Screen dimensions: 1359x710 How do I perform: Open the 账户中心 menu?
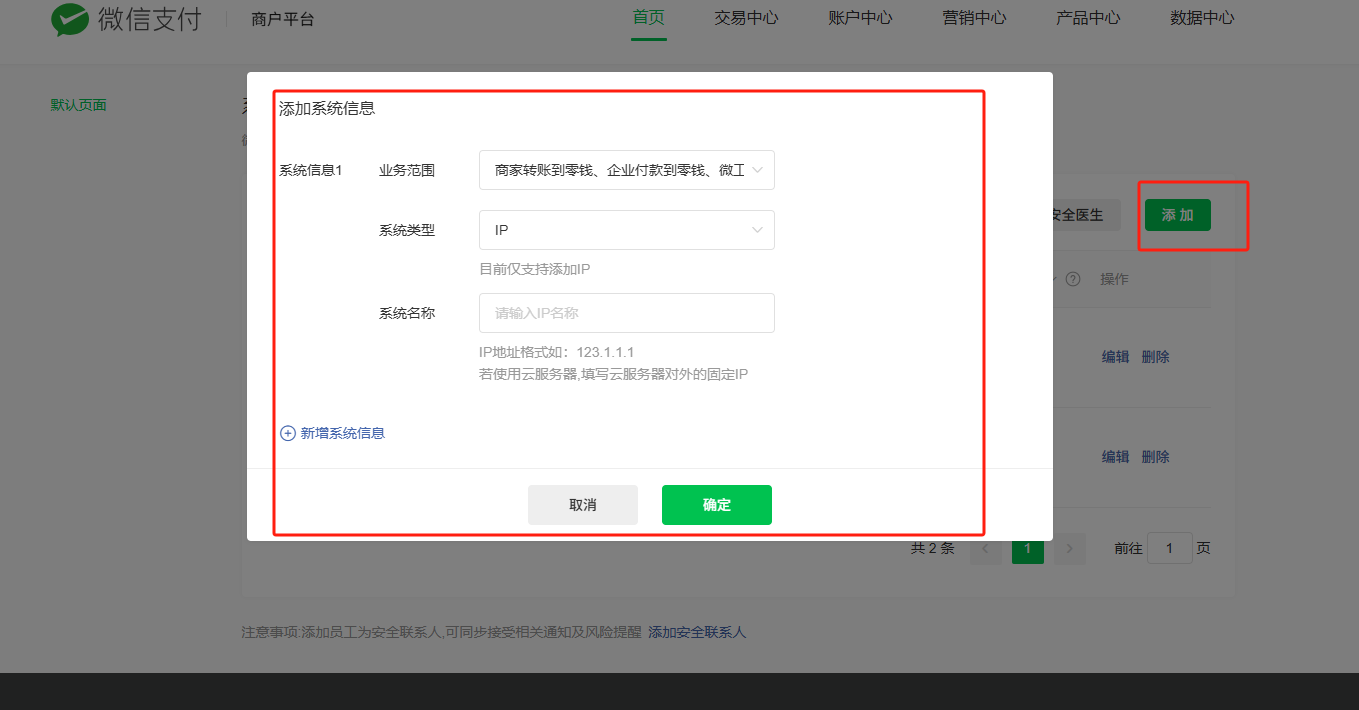[x=860, y=18]
